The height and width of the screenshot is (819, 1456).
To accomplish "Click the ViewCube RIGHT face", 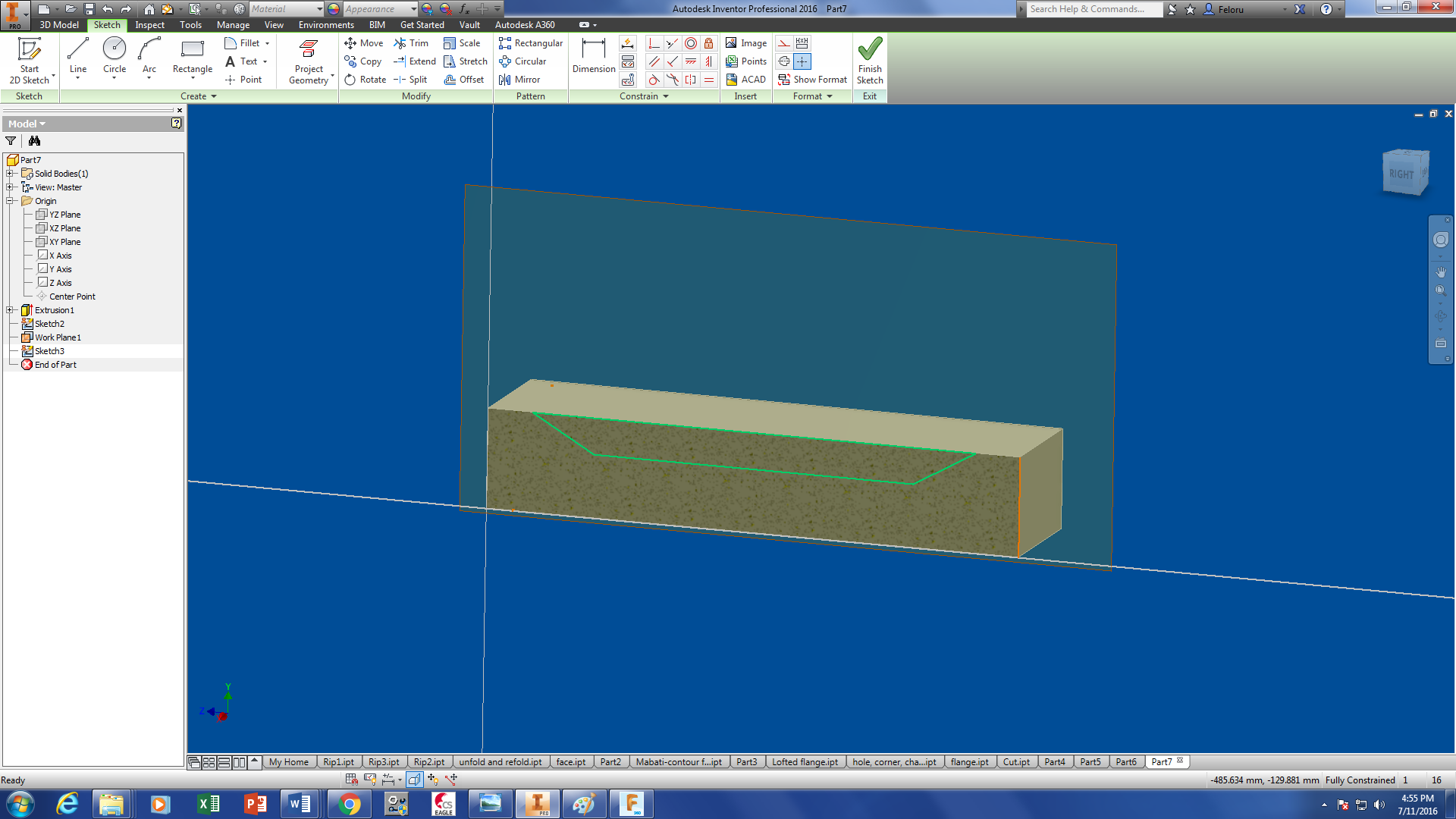I will coord(1401,174).
